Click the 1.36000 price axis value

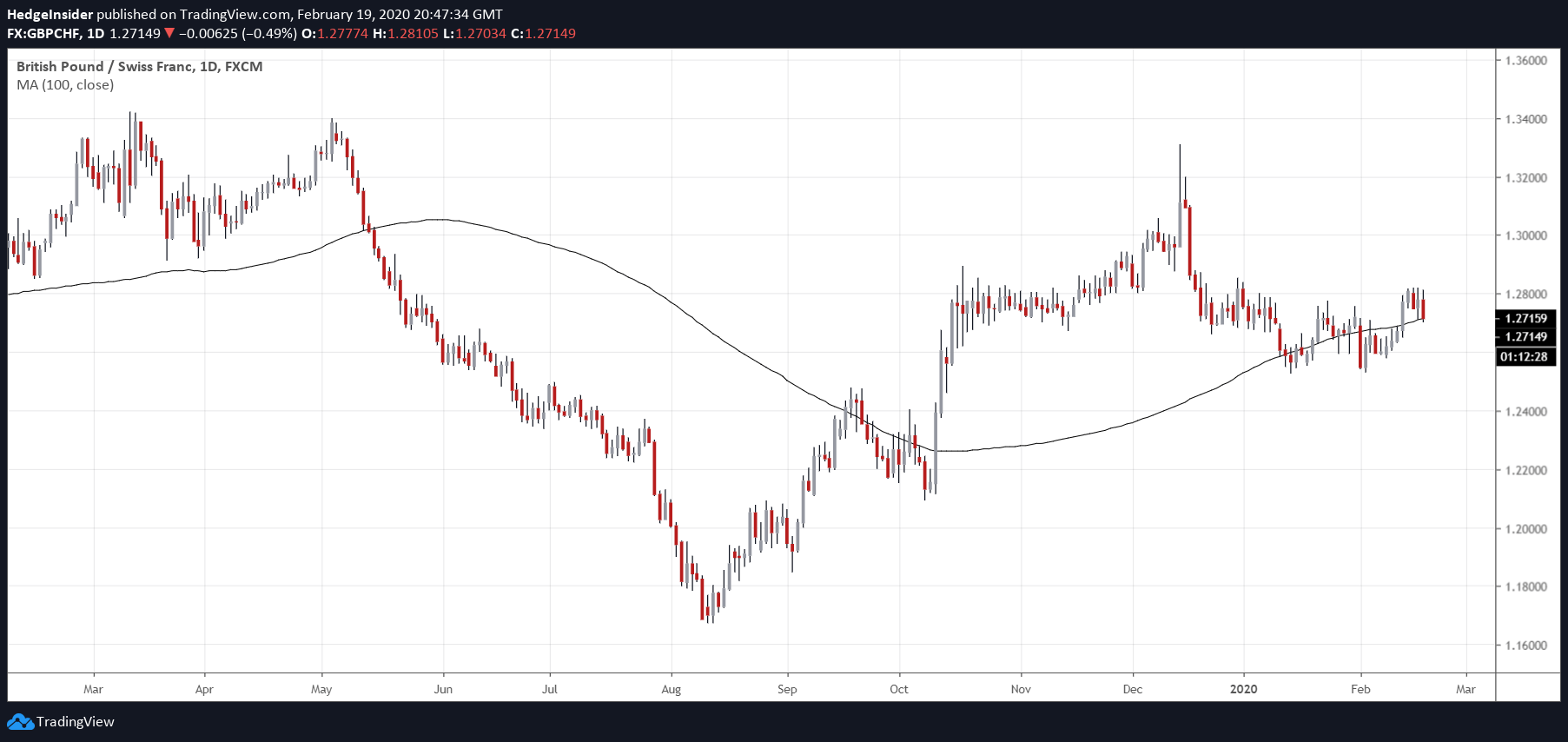coord(1526,60)
